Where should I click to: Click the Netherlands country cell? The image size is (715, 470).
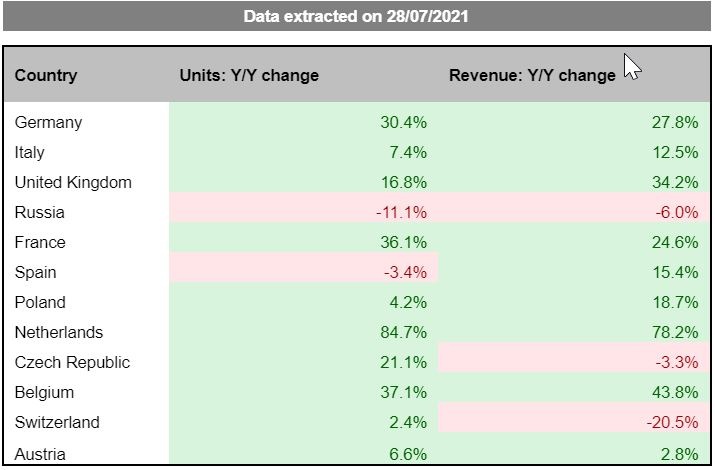point(59,332)
